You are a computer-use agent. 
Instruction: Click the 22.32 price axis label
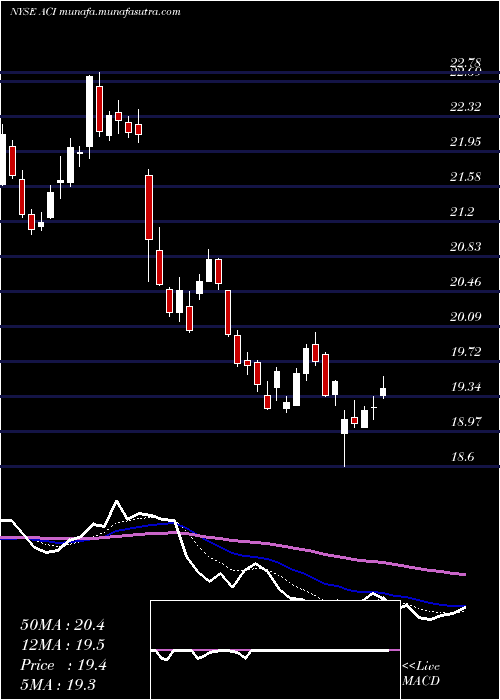click(468, 106)
